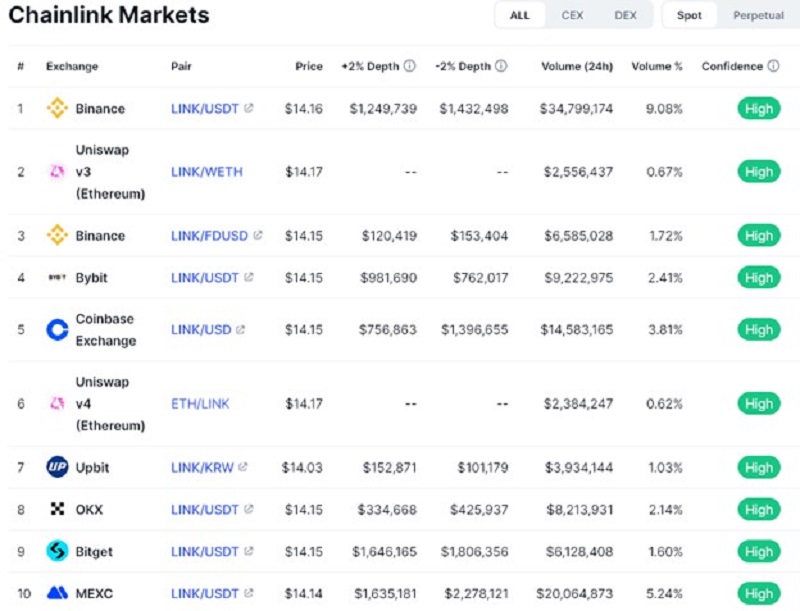Click the Uniswap v4 unicorn logo
800x611 pixels.
click(57, 403)
